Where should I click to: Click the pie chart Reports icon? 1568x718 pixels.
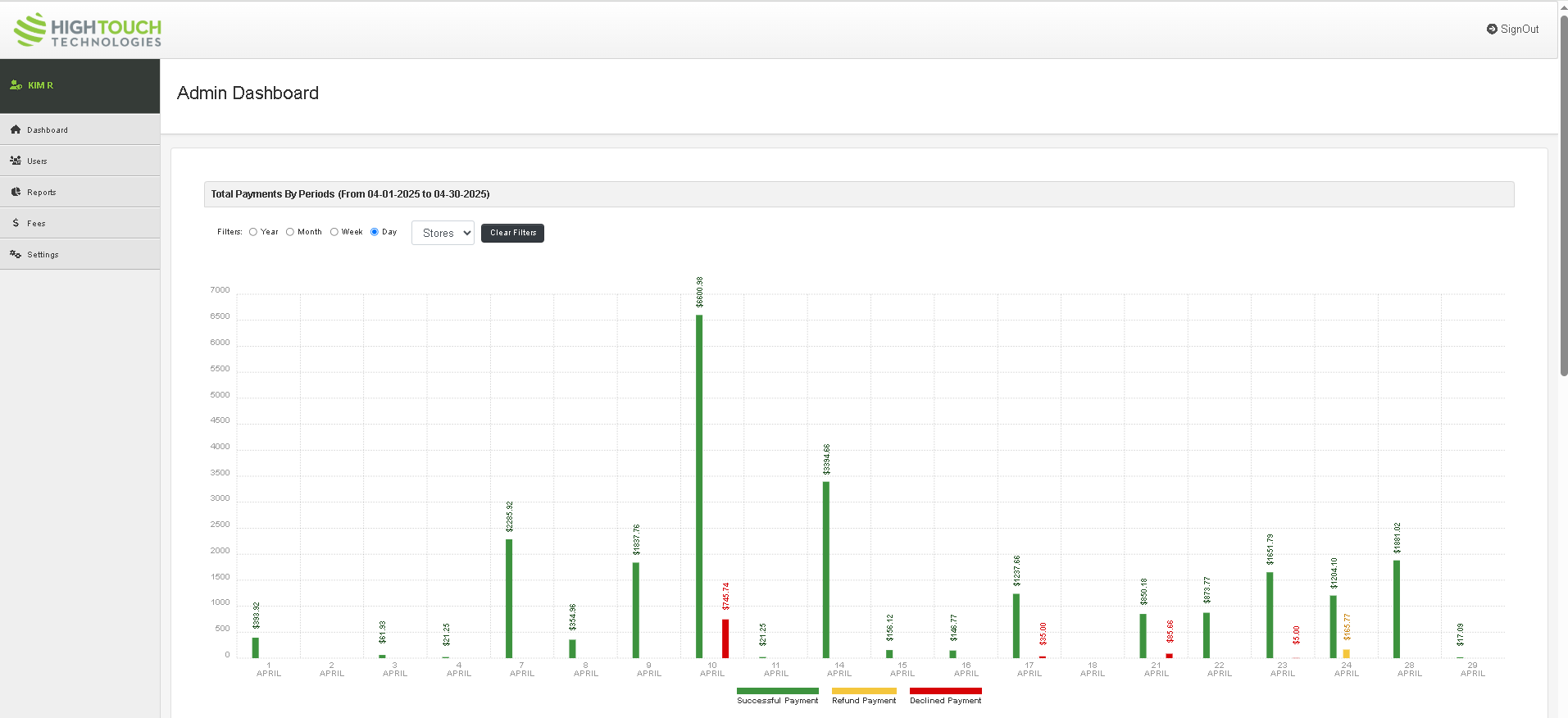16,192
